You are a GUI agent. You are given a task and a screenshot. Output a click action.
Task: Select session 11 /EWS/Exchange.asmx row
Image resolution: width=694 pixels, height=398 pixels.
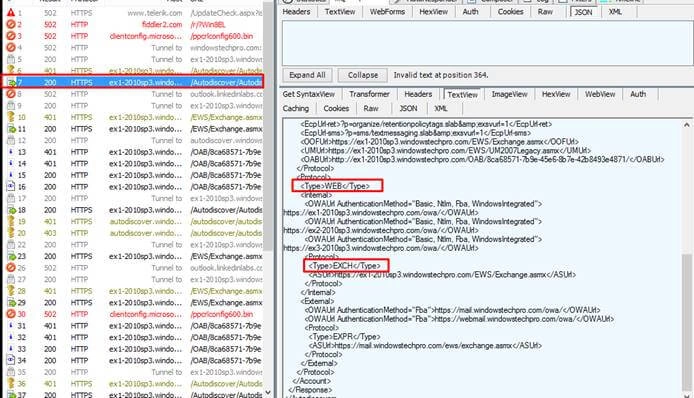[x=134, y=129]
